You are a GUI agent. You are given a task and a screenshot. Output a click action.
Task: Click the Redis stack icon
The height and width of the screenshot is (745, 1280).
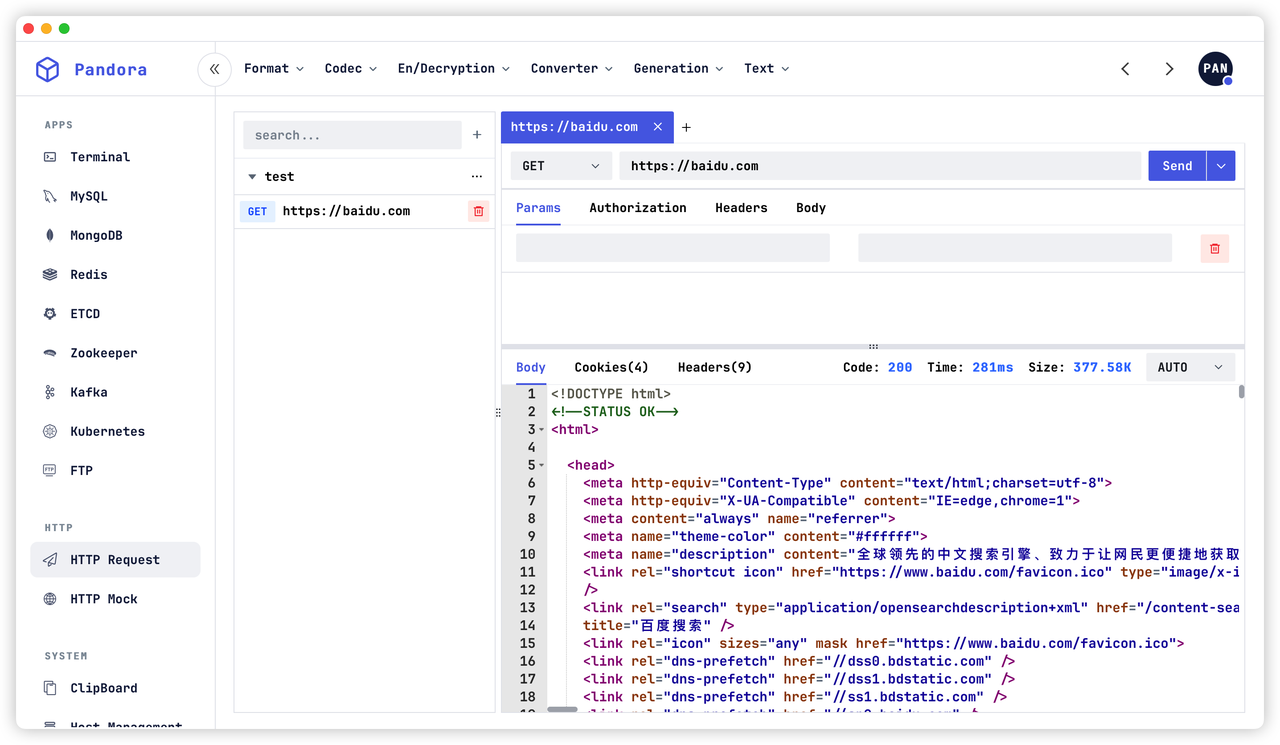tap(50, 274)
